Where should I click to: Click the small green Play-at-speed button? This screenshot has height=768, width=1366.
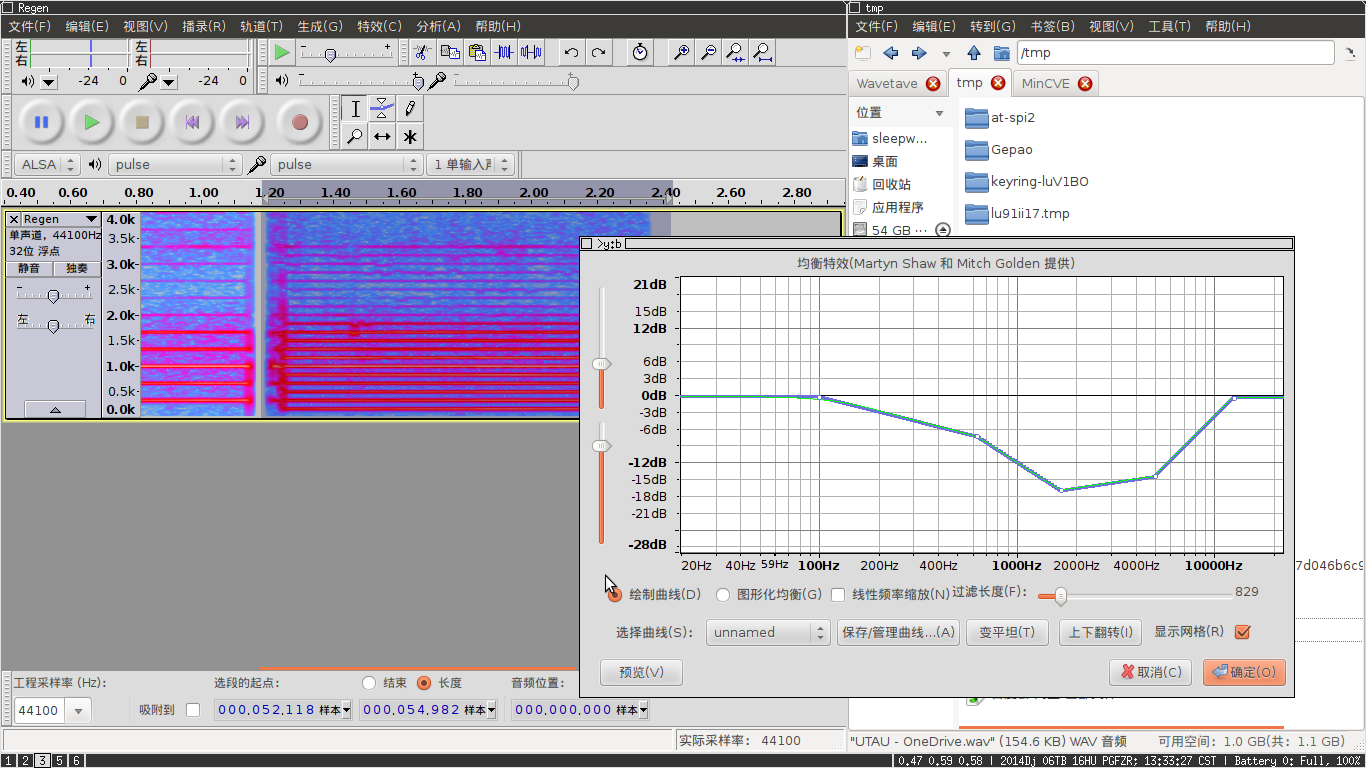[x=281, y=52]
